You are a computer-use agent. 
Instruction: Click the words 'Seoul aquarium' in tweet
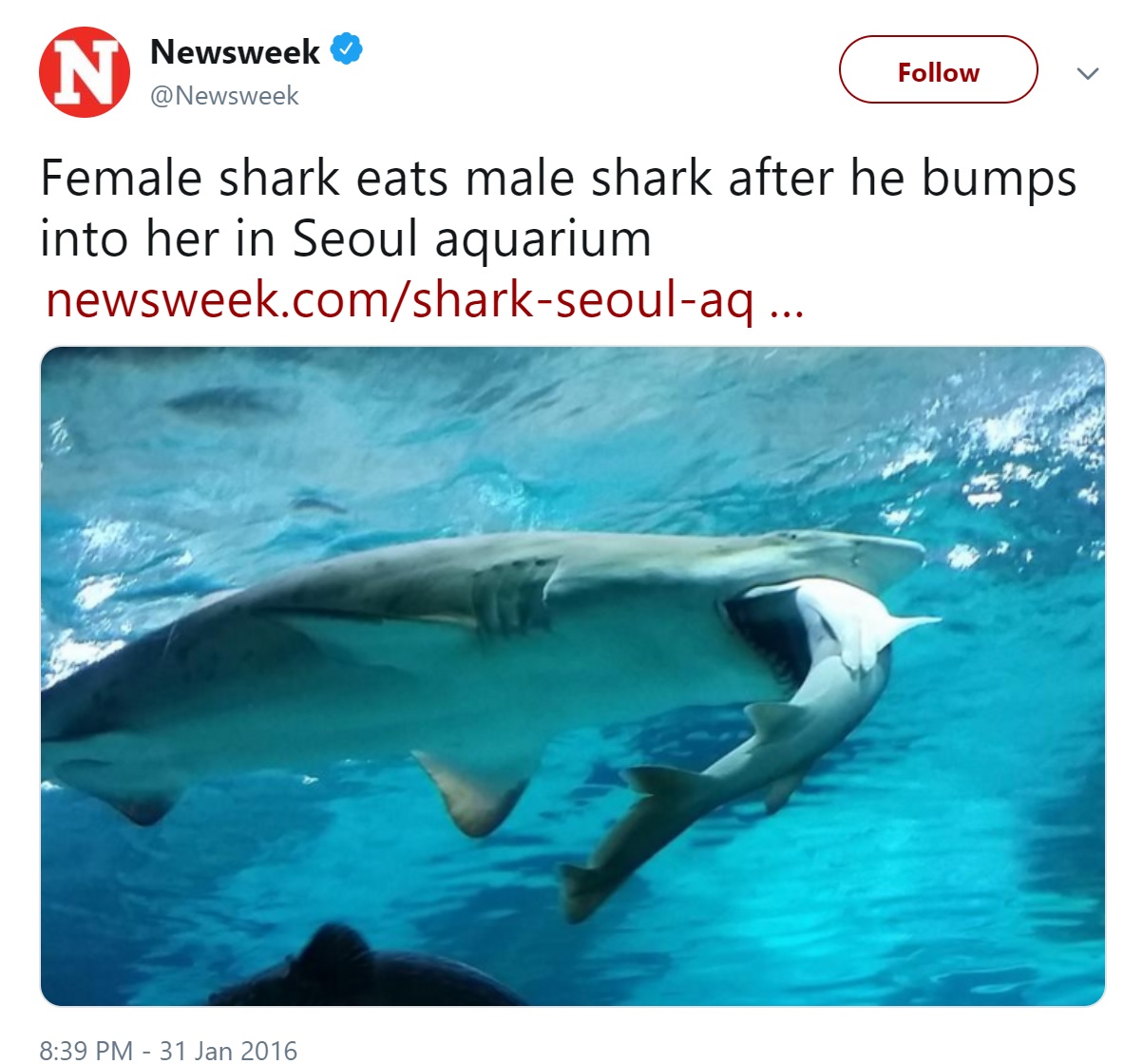pos(471,238)
